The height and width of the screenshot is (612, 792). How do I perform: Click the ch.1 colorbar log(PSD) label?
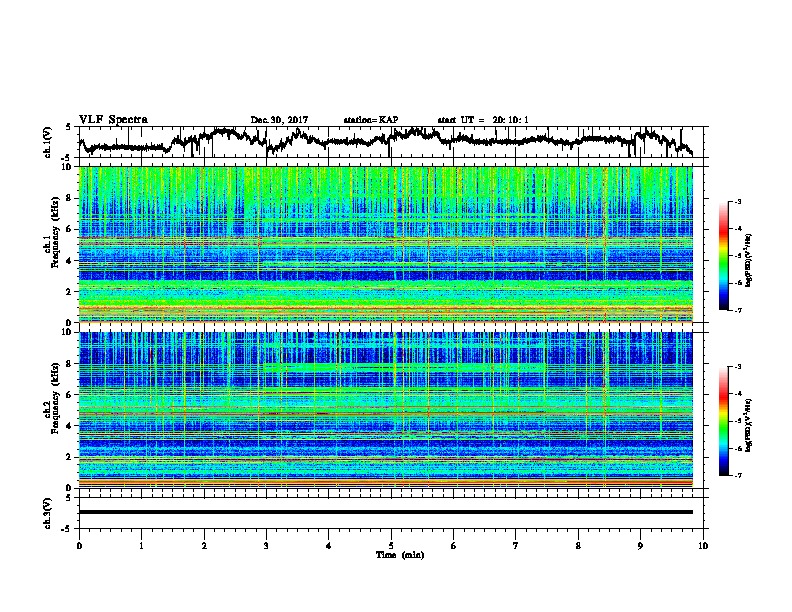[x=749, y=261]
